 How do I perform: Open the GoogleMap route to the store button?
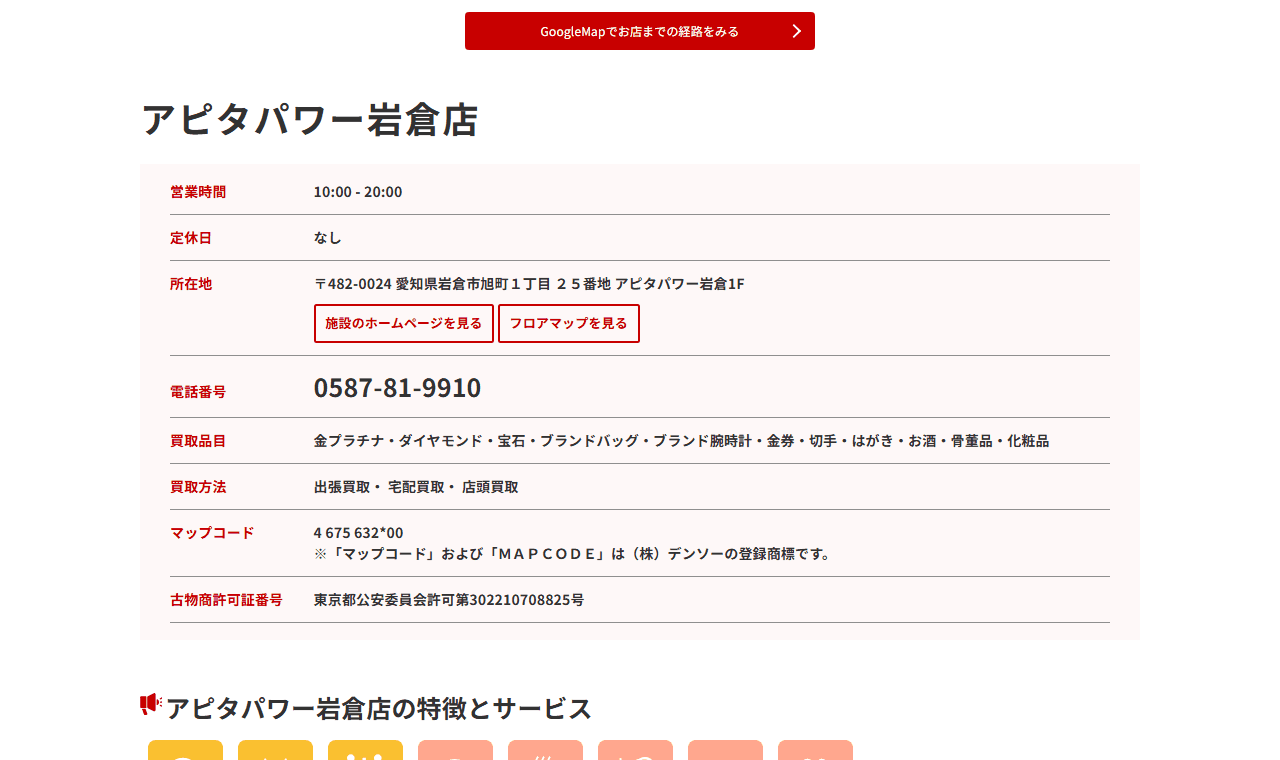(640, 31)
